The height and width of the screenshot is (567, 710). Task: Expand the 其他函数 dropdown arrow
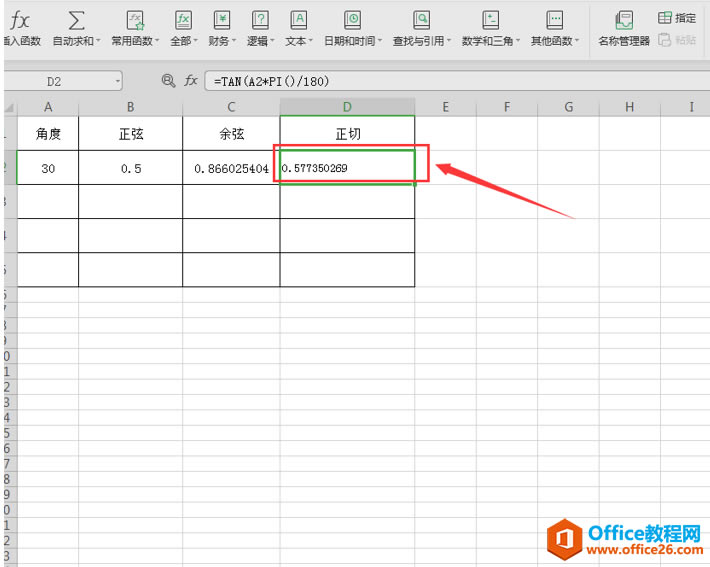[577, 41]
